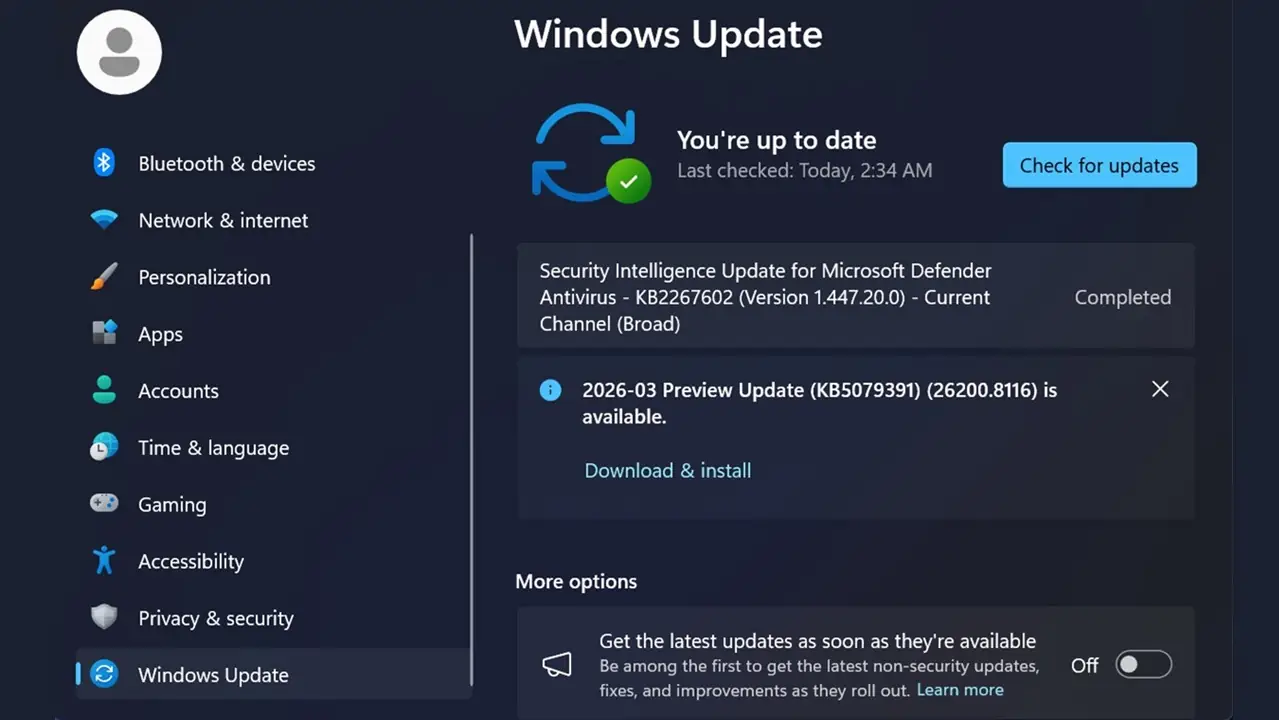Click the megaphone announcement icon
1279x720 pixels.
(557, 663)
